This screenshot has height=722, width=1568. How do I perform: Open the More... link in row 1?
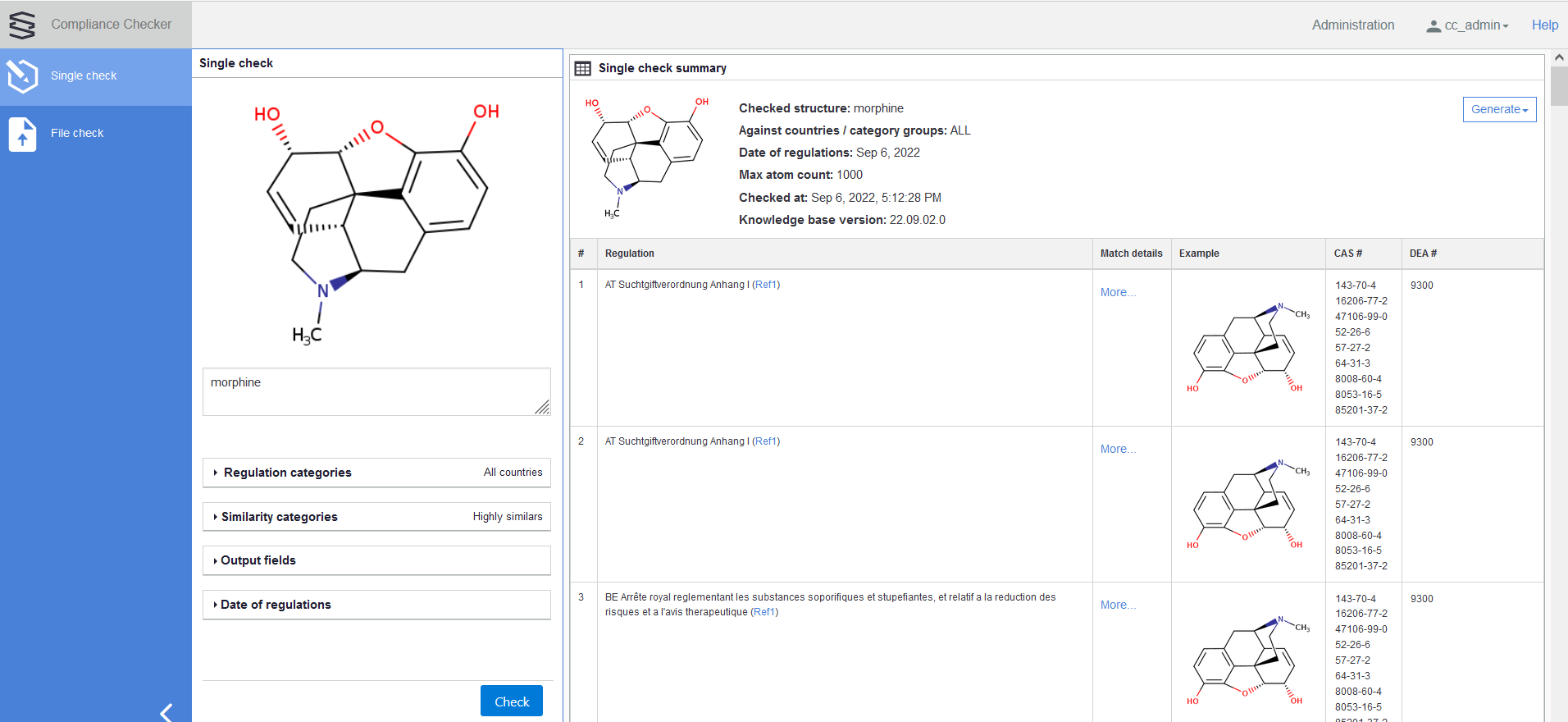(x=1117, y=292)
